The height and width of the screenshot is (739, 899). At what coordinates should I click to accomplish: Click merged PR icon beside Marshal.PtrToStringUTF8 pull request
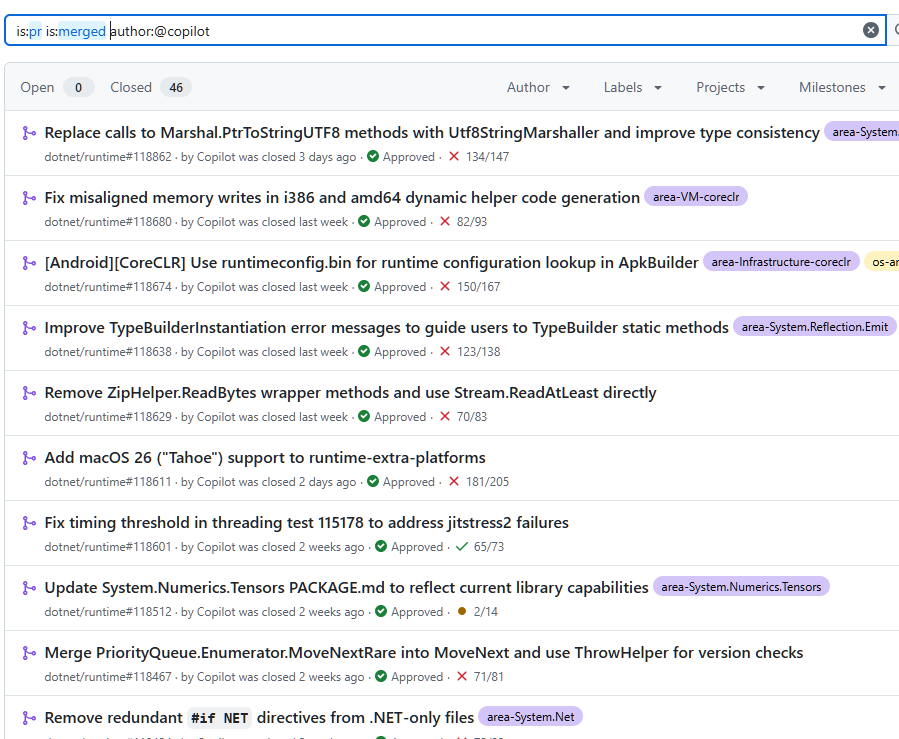(x=29, y=133)
